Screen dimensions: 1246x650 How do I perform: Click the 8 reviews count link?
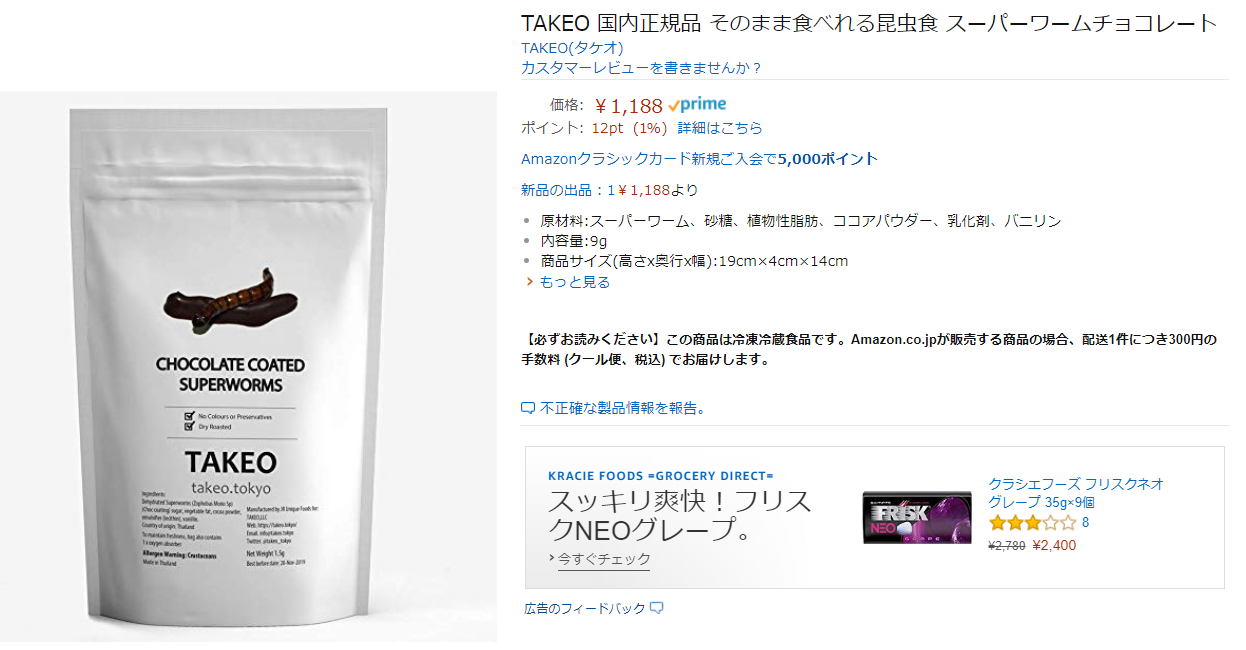[1086, 522]
